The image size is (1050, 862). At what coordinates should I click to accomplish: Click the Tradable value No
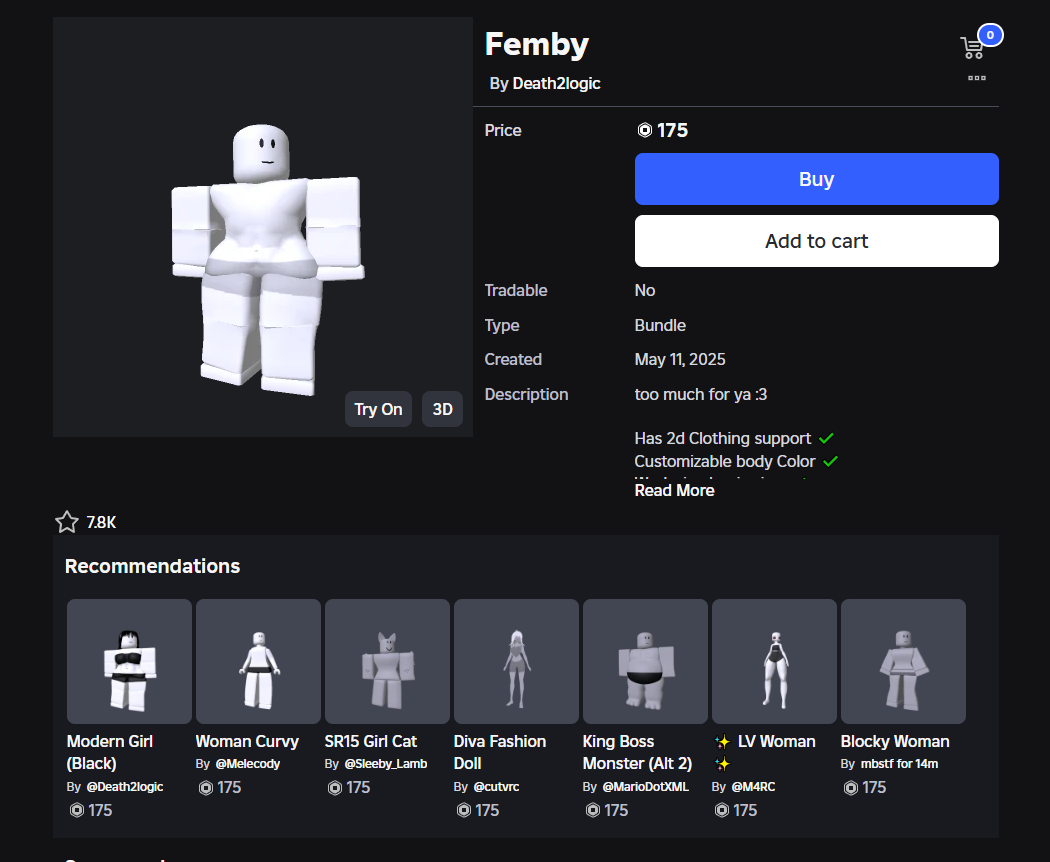644,291
